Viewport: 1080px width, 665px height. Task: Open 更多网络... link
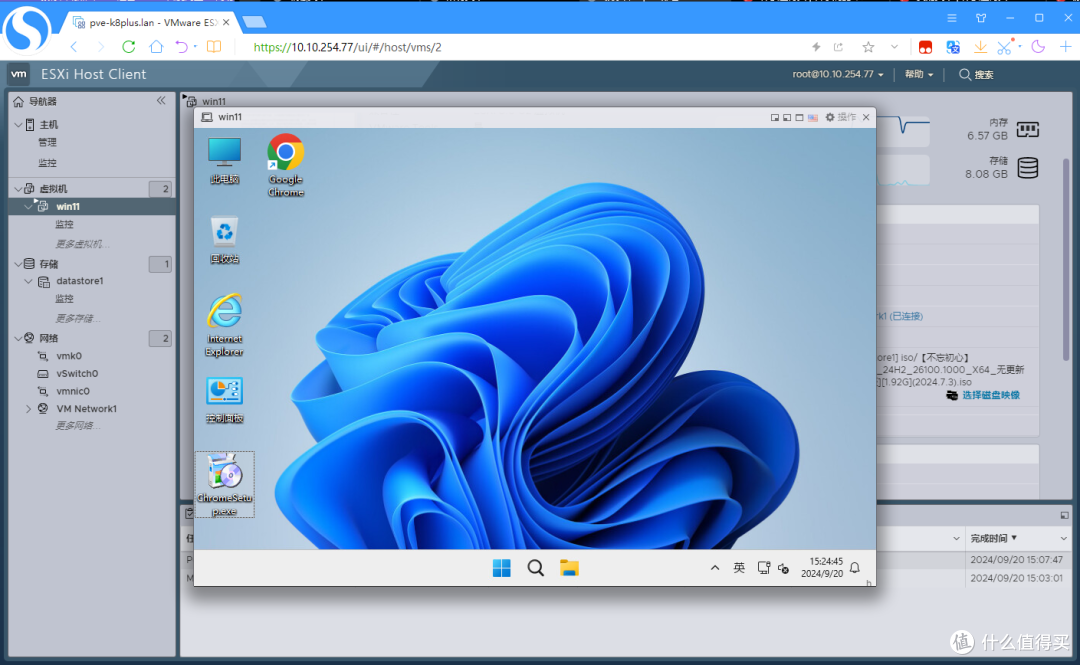click(78, 426)
